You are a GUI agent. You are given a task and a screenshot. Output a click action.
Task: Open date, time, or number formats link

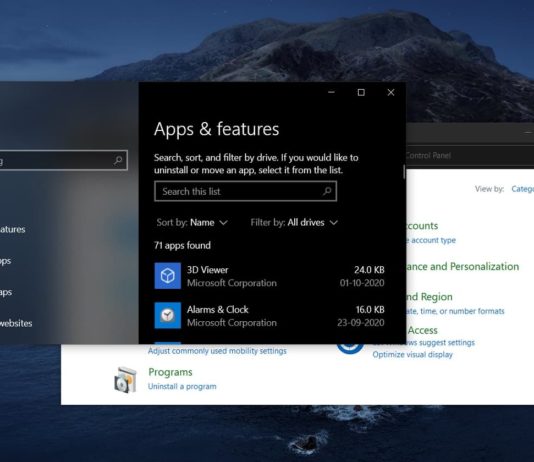pyautogui.click(x=455, y=311)
